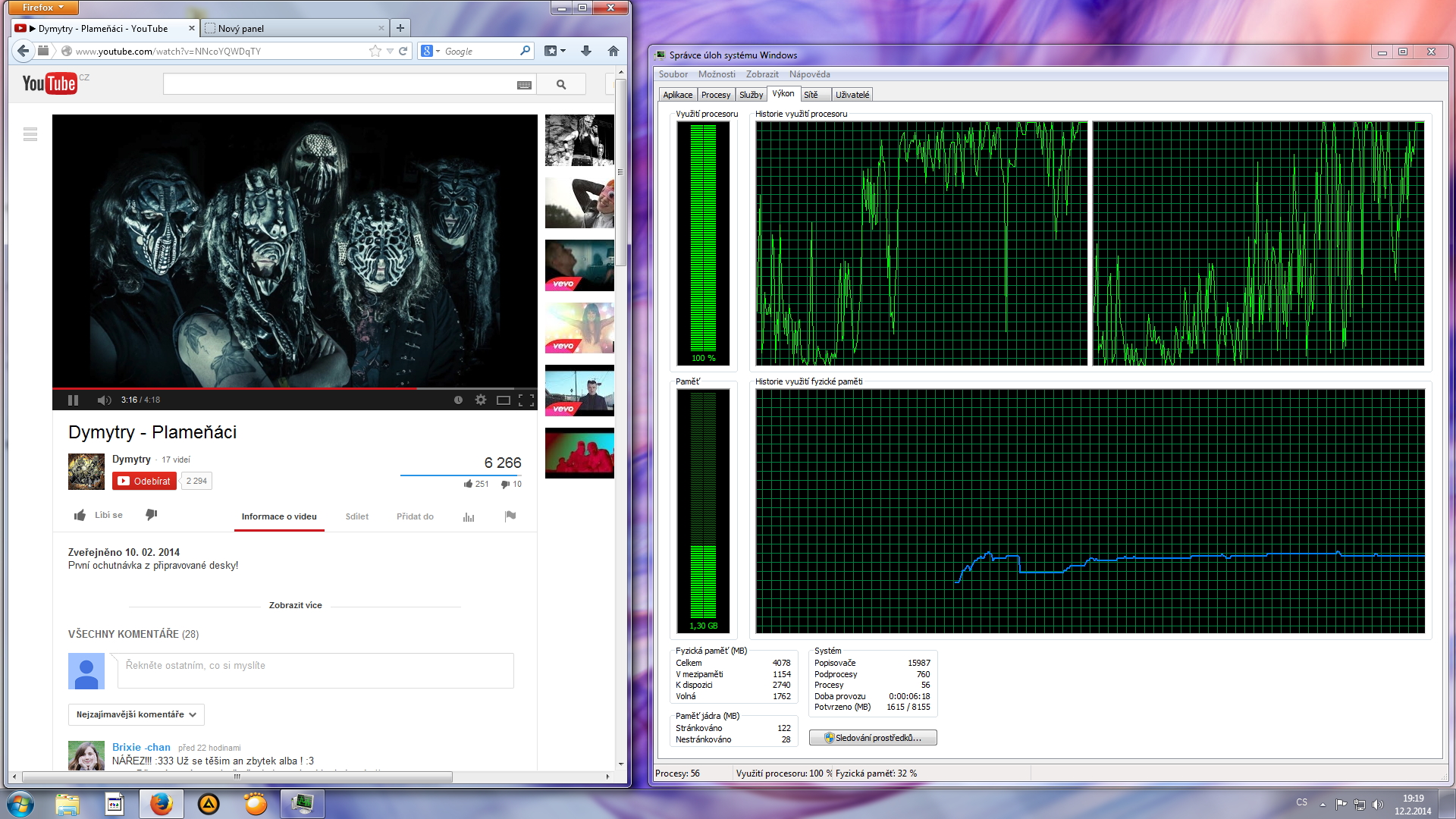The image size is (1456, 819).
Task: Open first suggested video thumbnail
Action: click(x=579, y=140)
